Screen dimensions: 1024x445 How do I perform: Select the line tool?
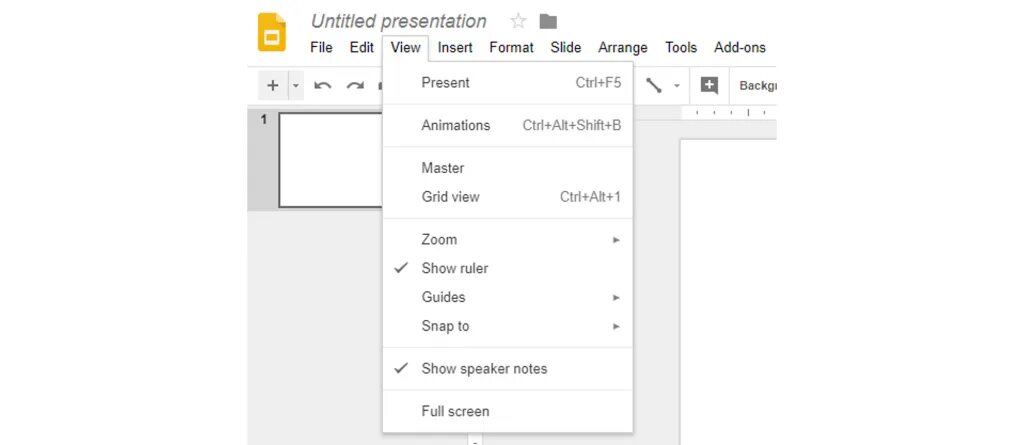pyautogui.click(x=654, y=86)
